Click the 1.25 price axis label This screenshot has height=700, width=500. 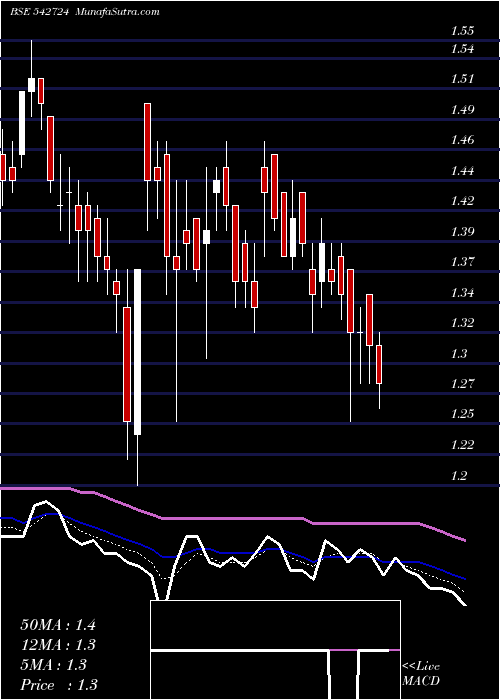(x=462, y=414)
